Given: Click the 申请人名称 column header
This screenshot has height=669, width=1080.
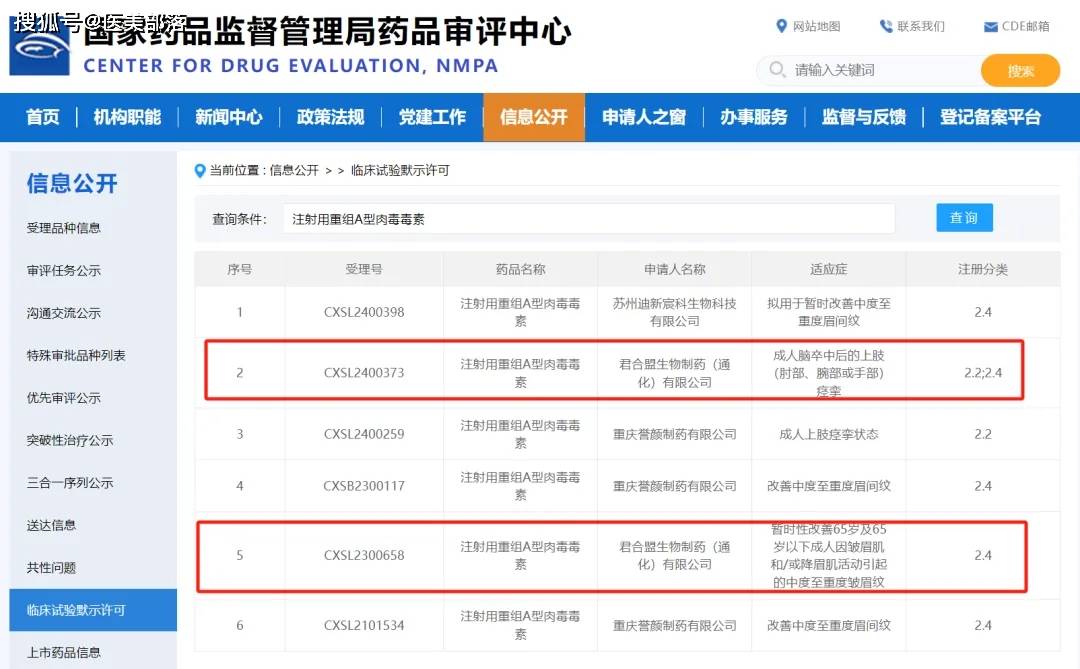Looking at the screenshot, I should tap(674, 269).
